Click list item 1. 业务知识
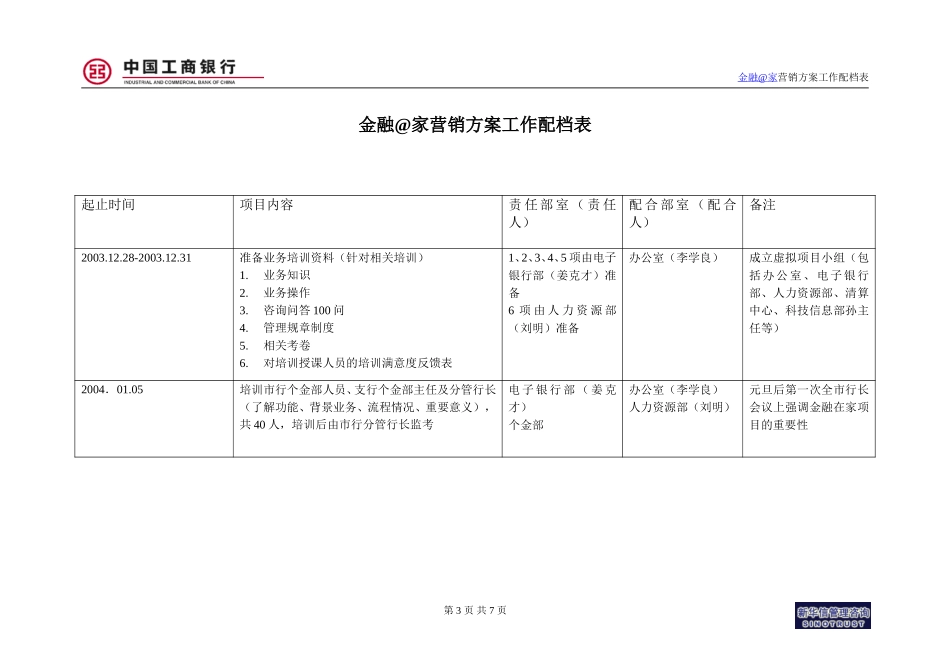The image size is (950, 672). (274, 275)
